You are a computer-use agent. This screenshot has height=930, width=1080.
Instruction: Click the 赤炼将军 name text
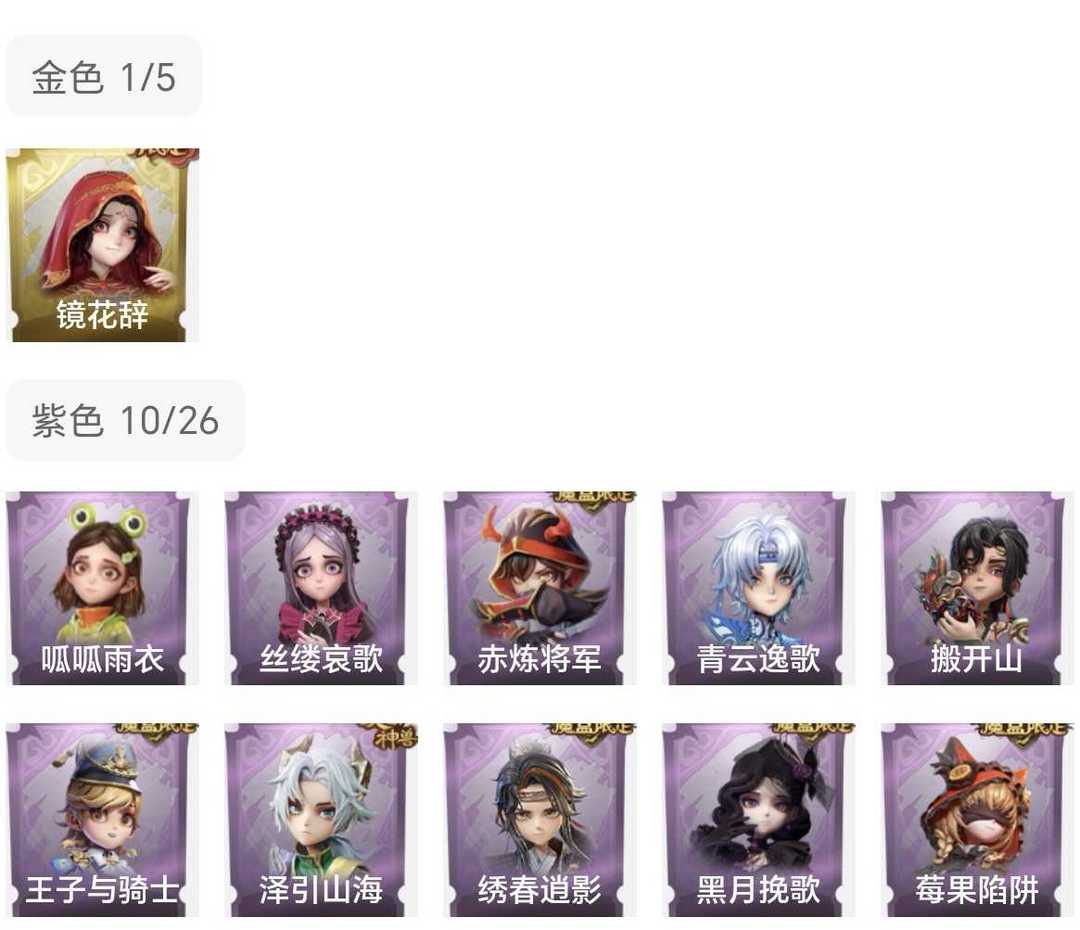click(539, 659)
